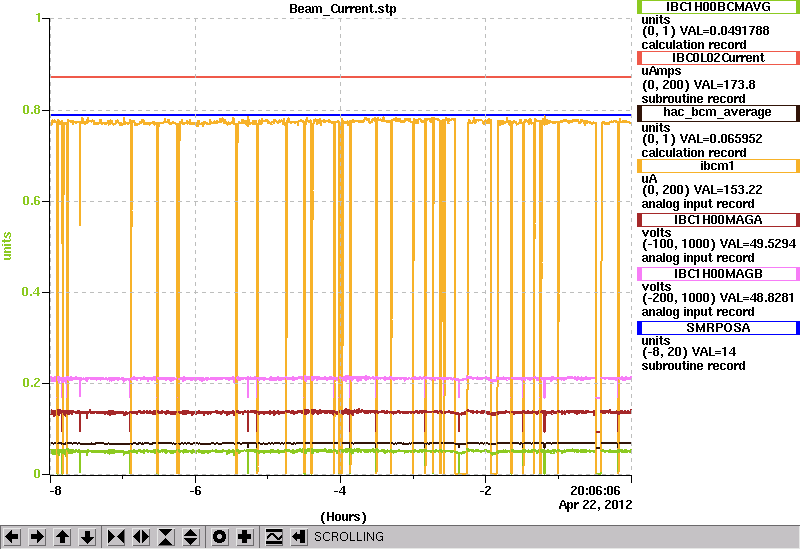Pan the plot left with the left-arrow button
This screenshot has width=800, height=549.
[12, 537]
